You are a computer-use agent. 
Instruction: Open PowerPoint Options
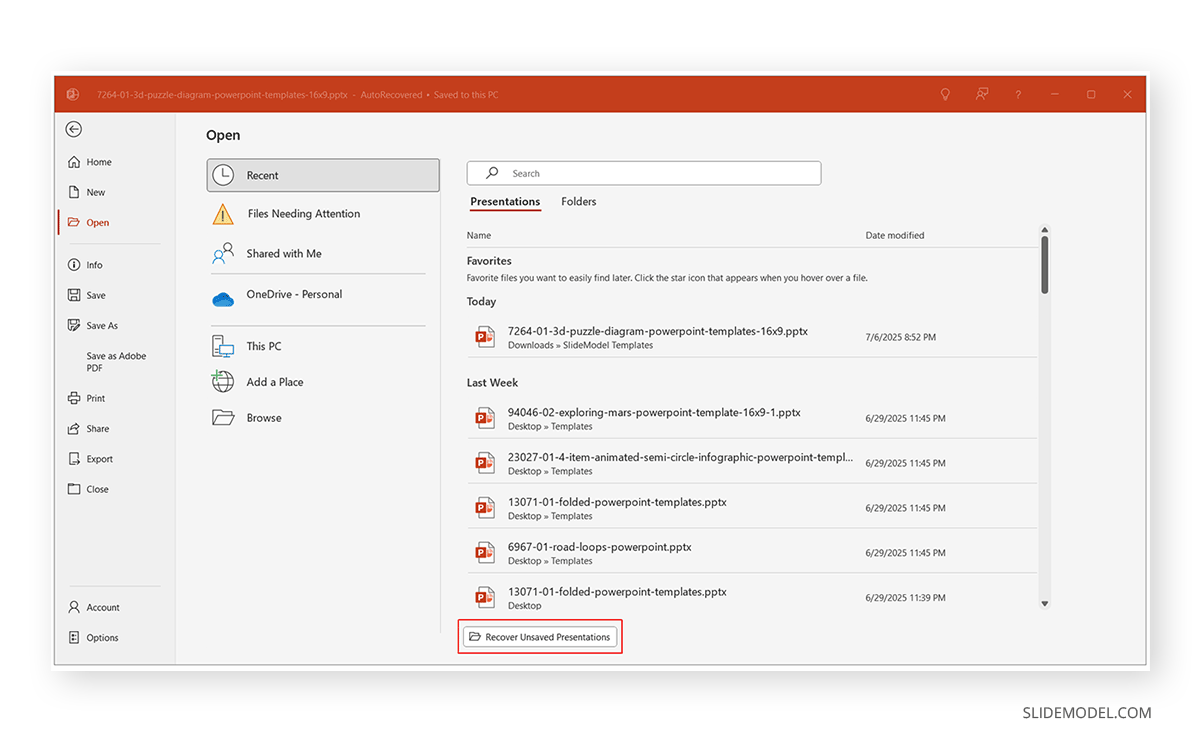point(101,637)
